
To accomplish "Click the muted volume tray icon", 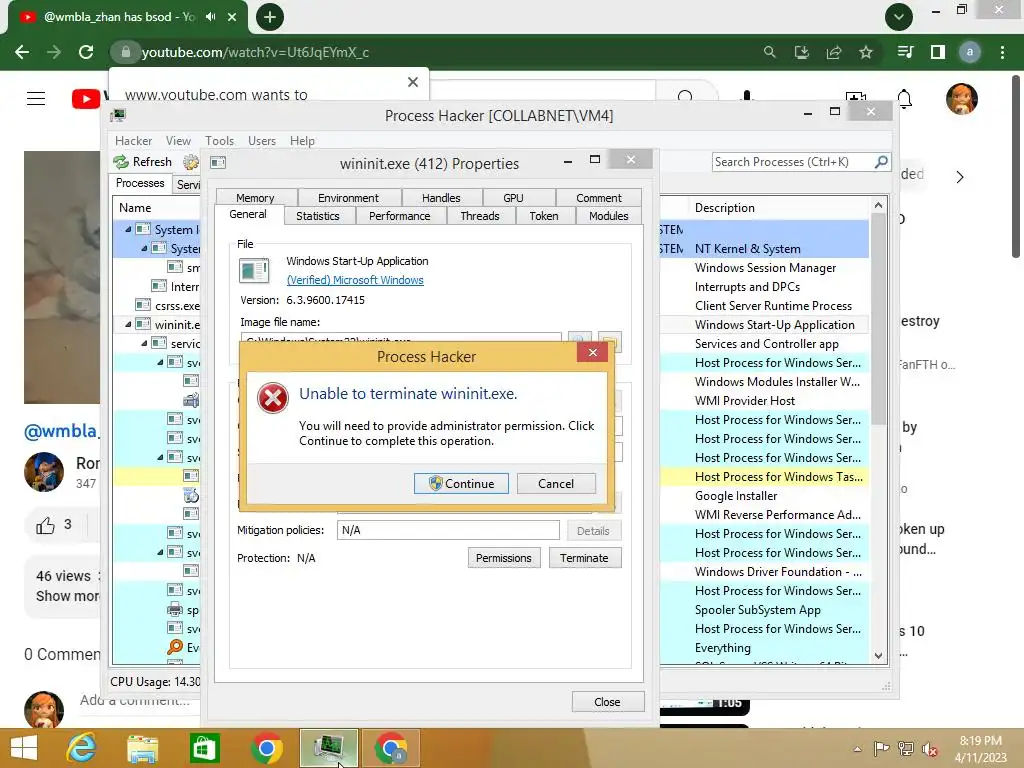I will click(x=930, y=749).
